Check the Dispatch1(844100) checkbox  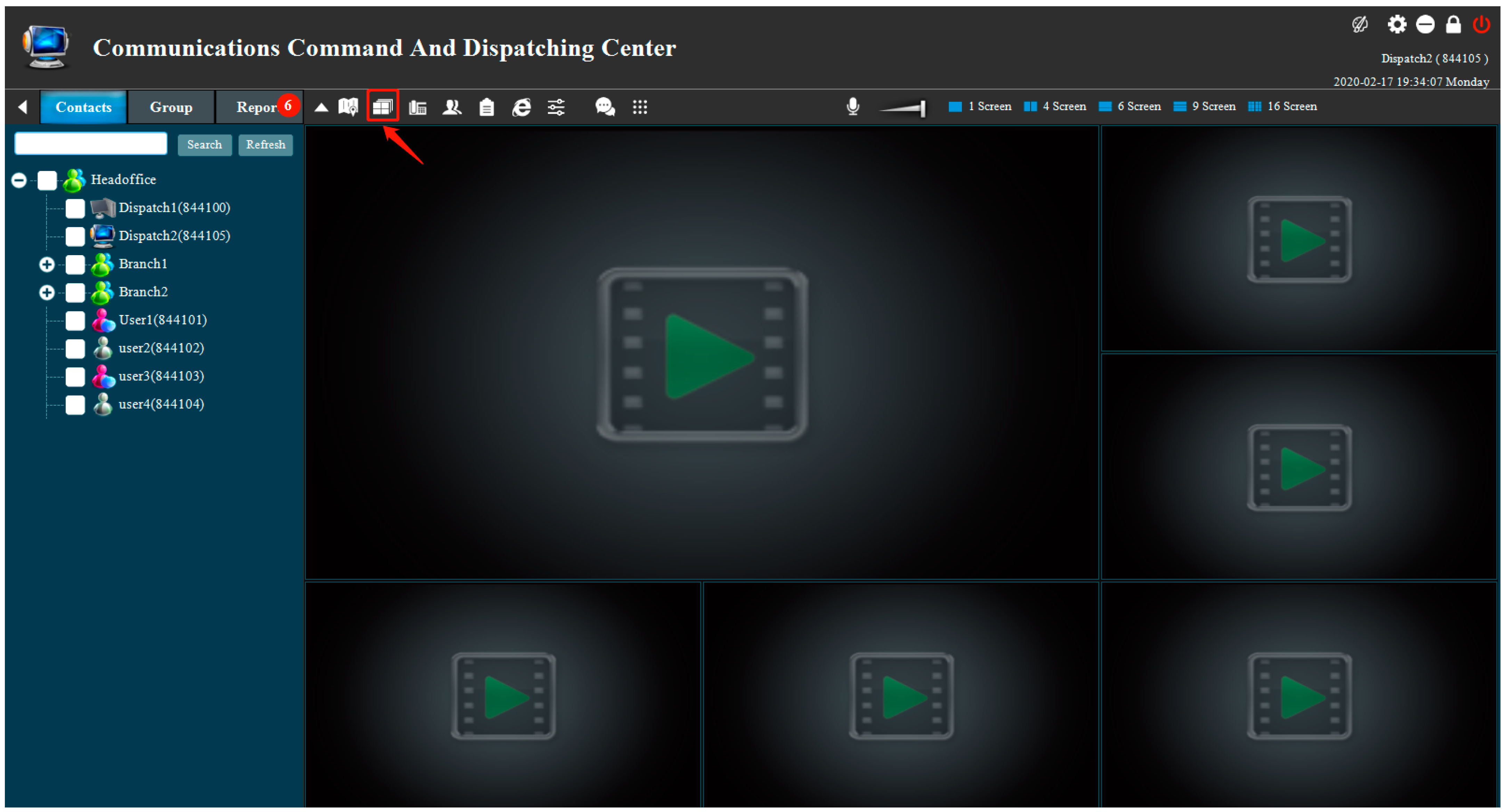tap(75, 208)
